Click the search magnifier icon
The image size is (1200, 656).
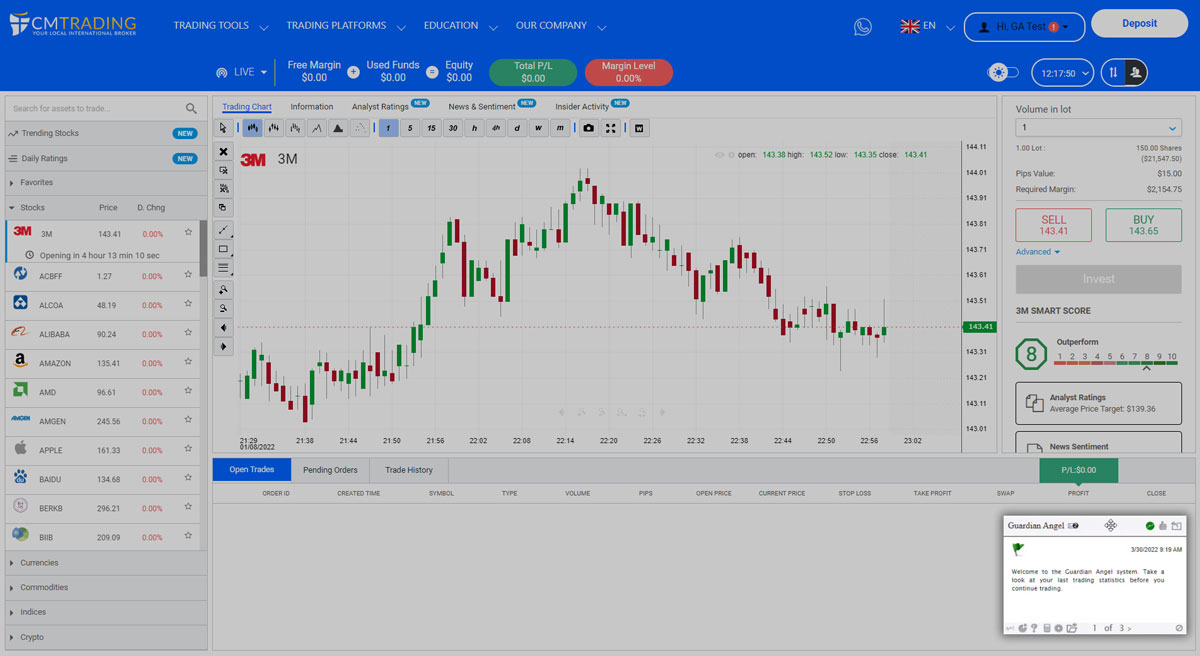[191, 108]
